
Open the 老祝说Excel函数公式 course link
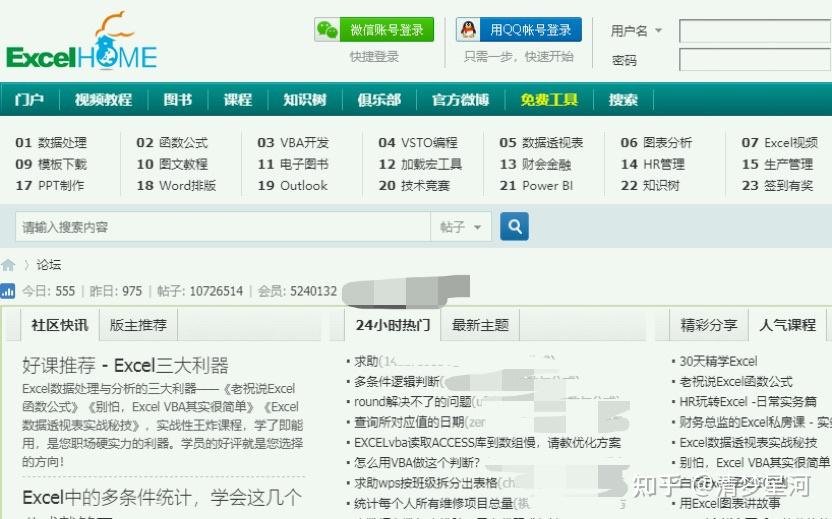click(735, 381)
